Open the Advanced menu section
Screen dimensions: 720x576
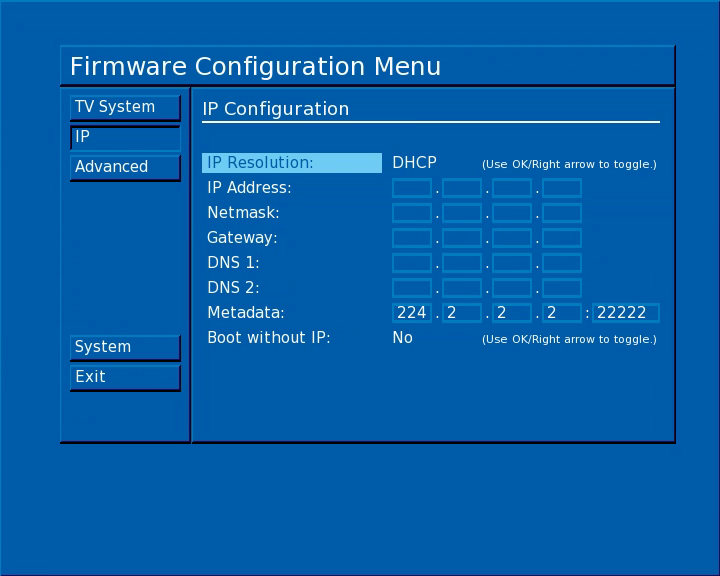(x=125, y=168)
